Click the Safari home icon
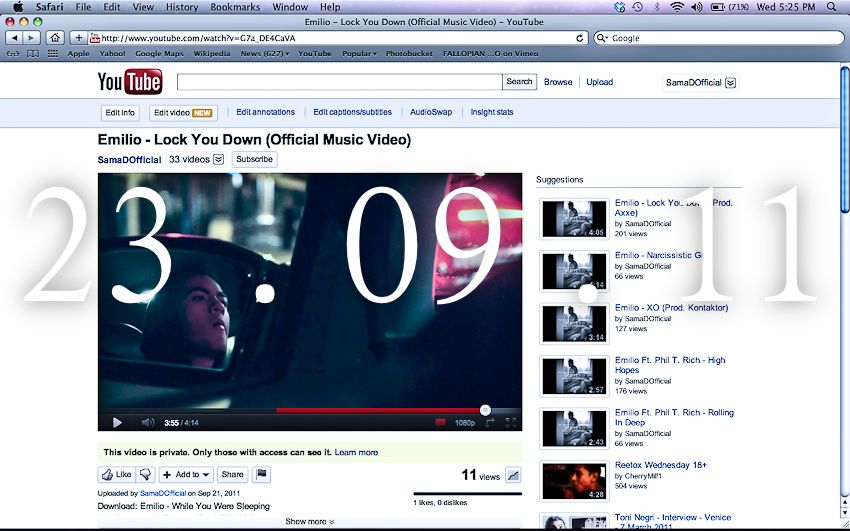Screen dimensions: 850x531 [x=55, y=38]
